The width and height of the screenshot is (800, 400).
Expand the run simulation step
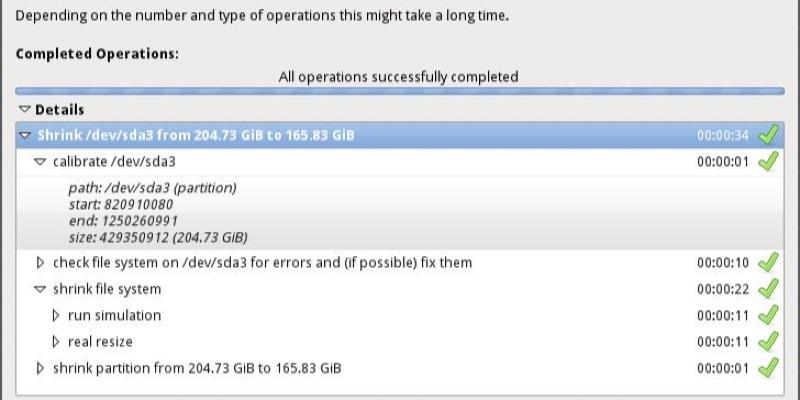coord(56,315)
